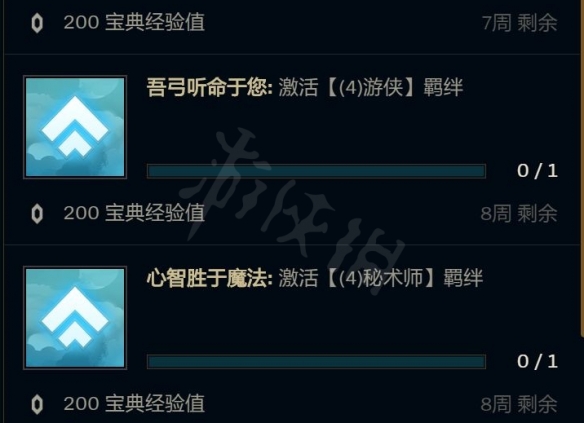The width and height of the screenshot is (584, 423).
Task: Click the 吾弓听命于您 mission icon
Action: (75, 127)
